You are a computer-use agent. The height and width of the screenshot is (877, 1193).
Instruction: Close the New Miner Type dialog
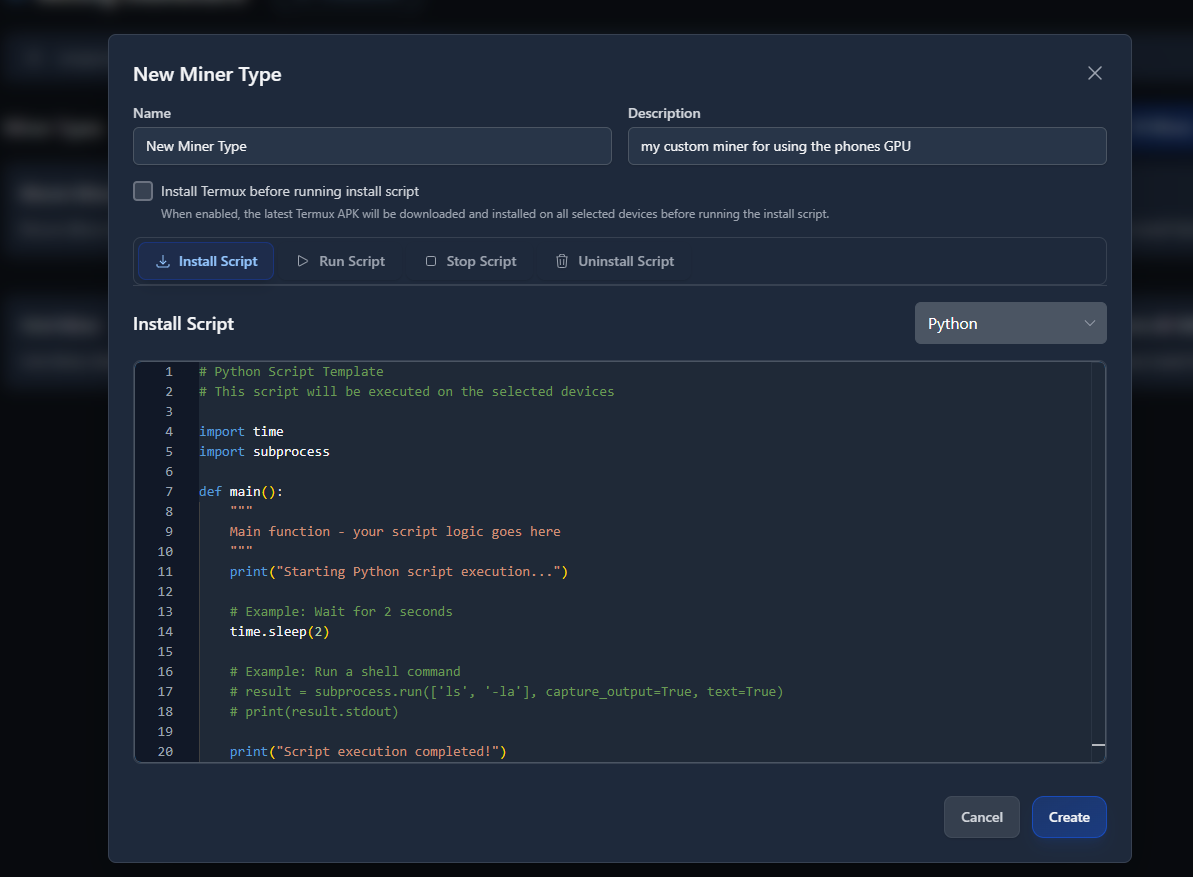[x=1095, y=73]
